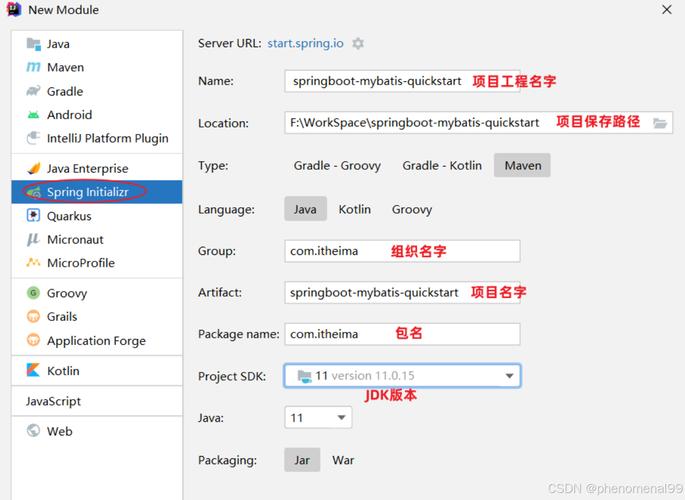Open the Project SDK dropdown
This screenshot has width=685, height=500.
tap(402, 376)
